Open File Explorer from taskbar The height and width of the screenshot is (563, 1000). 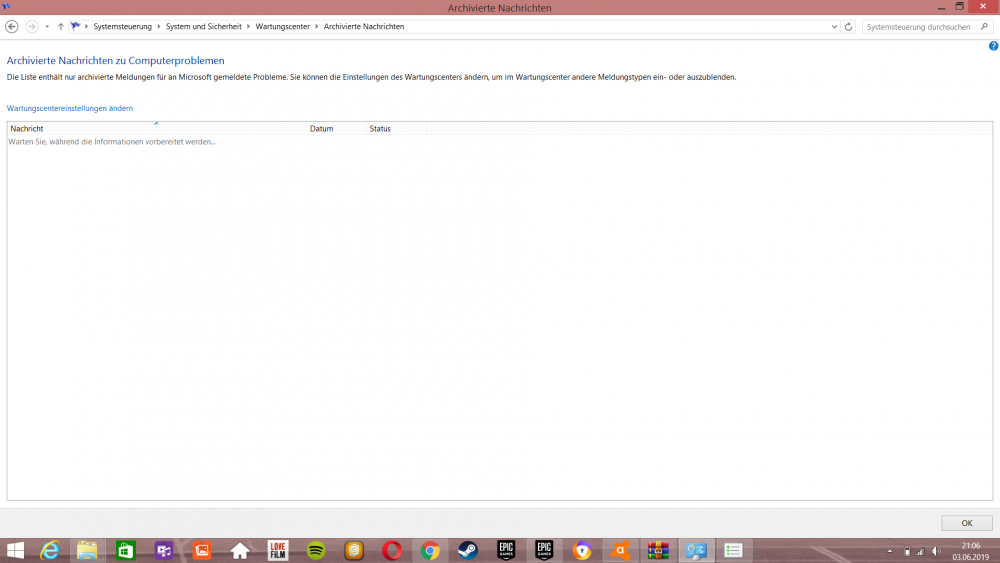87,550
